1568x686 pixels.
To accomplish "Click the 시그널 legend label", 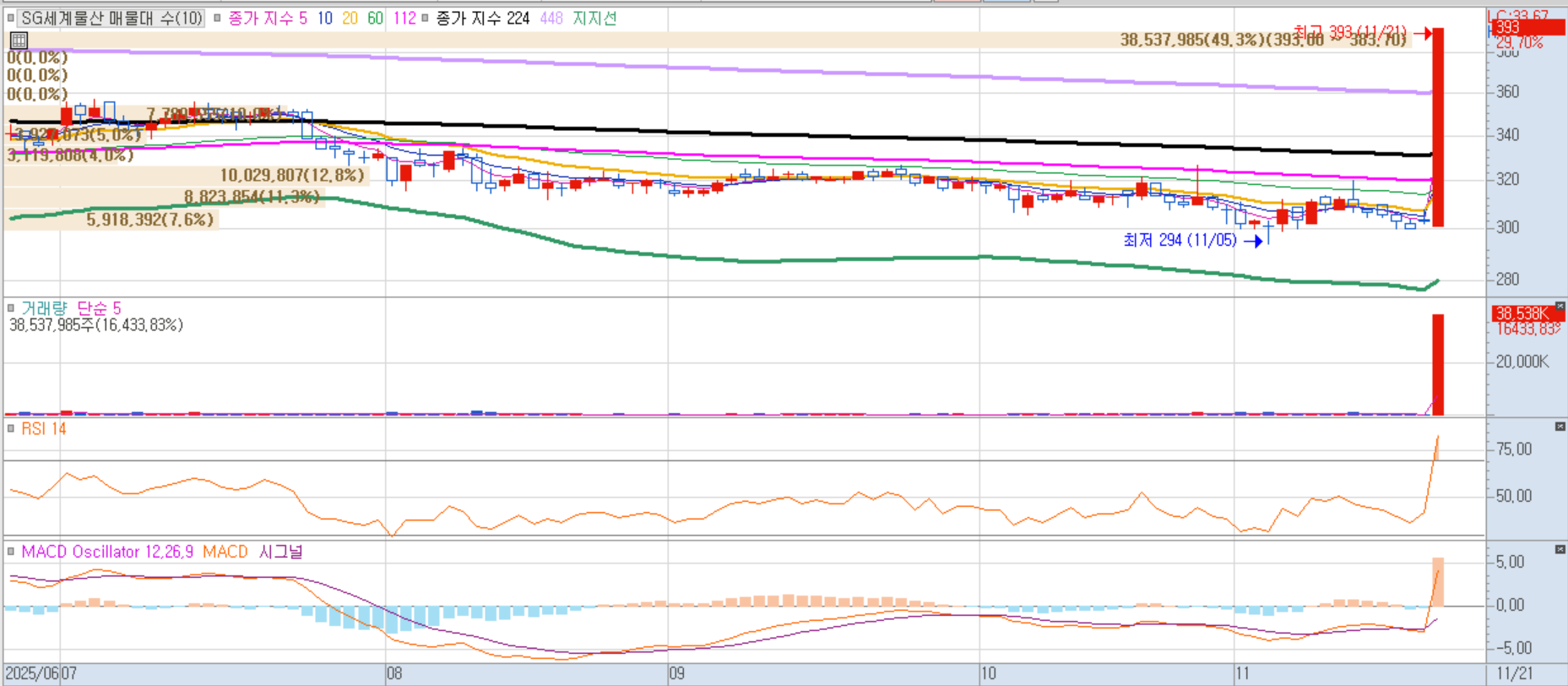I will pos(280,552).
